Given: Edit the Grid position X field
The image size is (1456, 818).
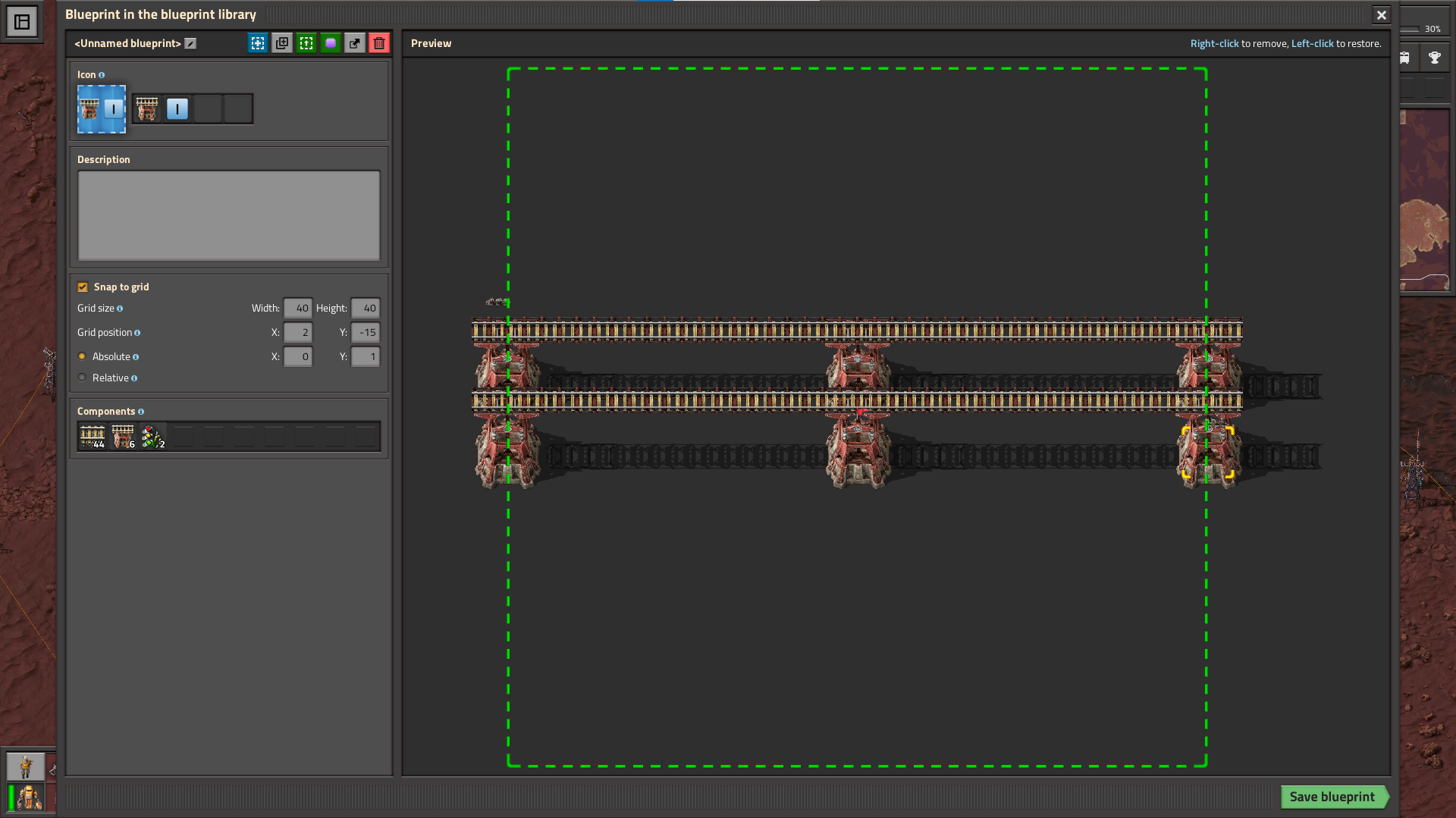Looking at the screenshot, I should tap(298, 333).
